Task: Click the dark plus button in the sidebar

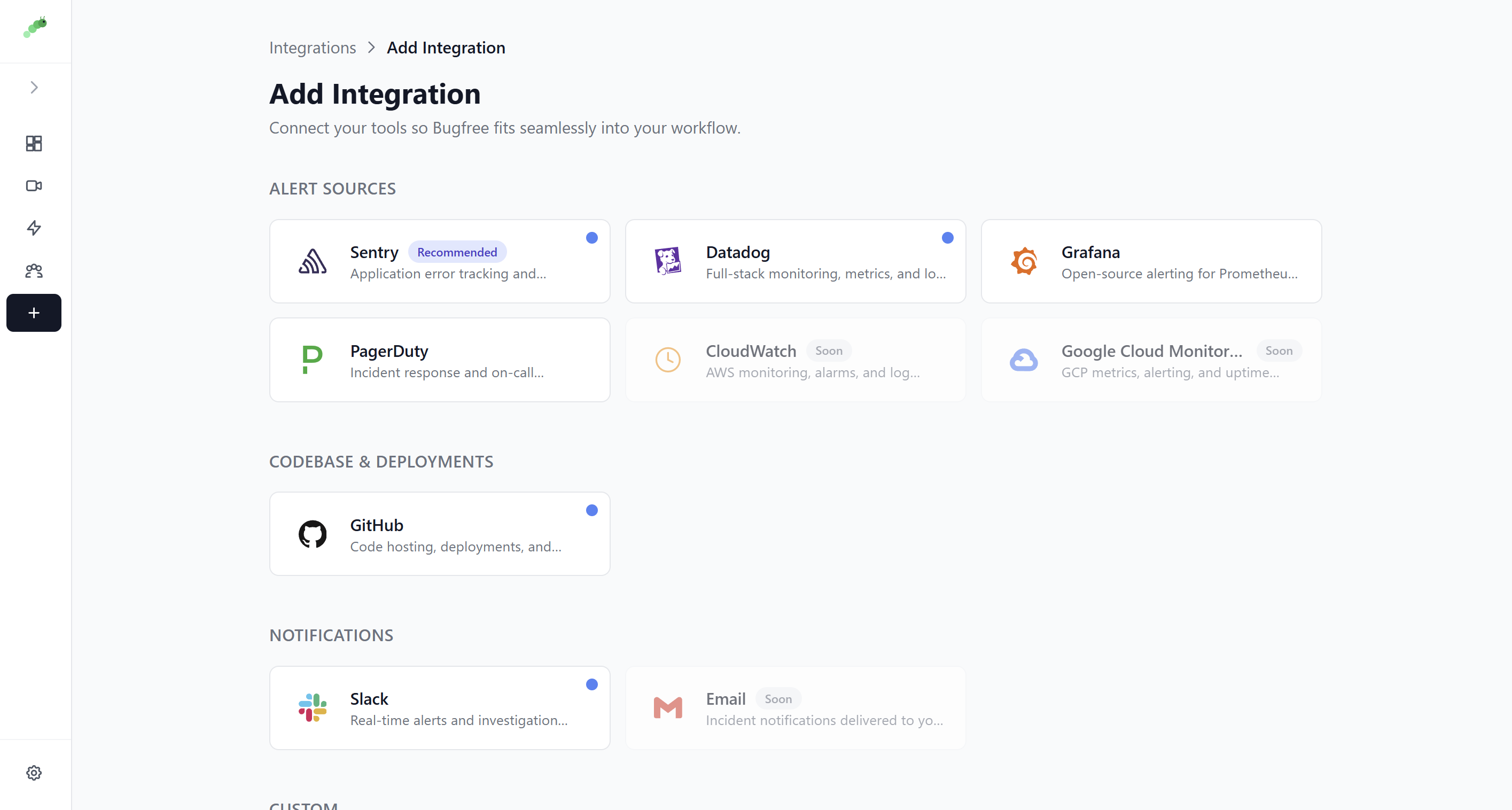Action: pos(34,313)
